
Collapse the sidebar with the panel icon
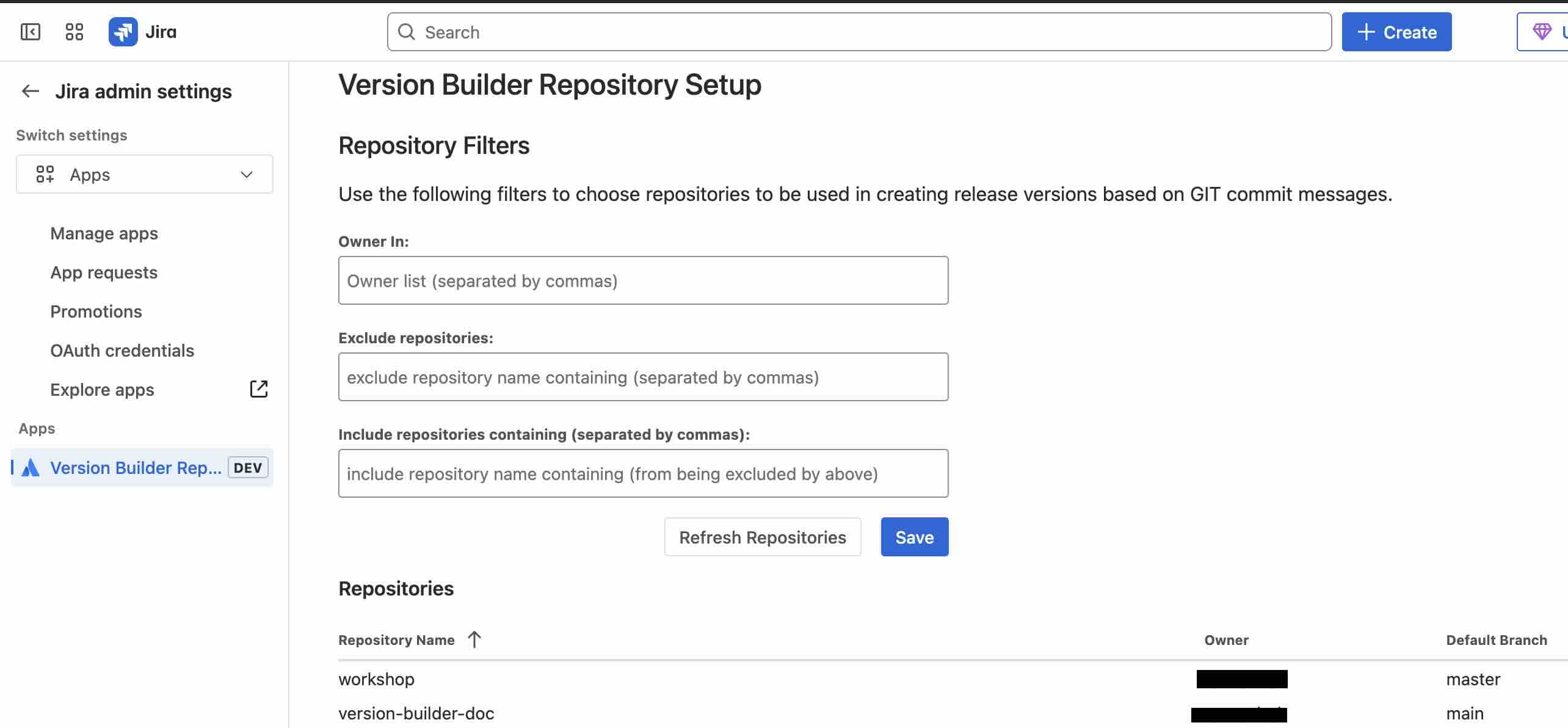pos(31,32)
